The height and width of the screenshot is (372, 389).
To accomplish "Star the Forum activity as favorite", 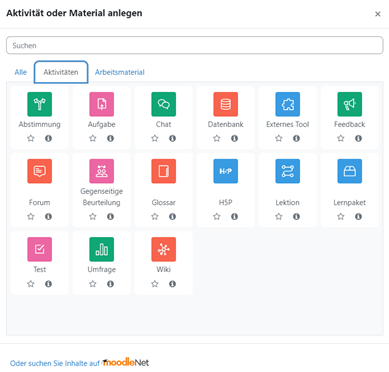I will coord(31,216).
